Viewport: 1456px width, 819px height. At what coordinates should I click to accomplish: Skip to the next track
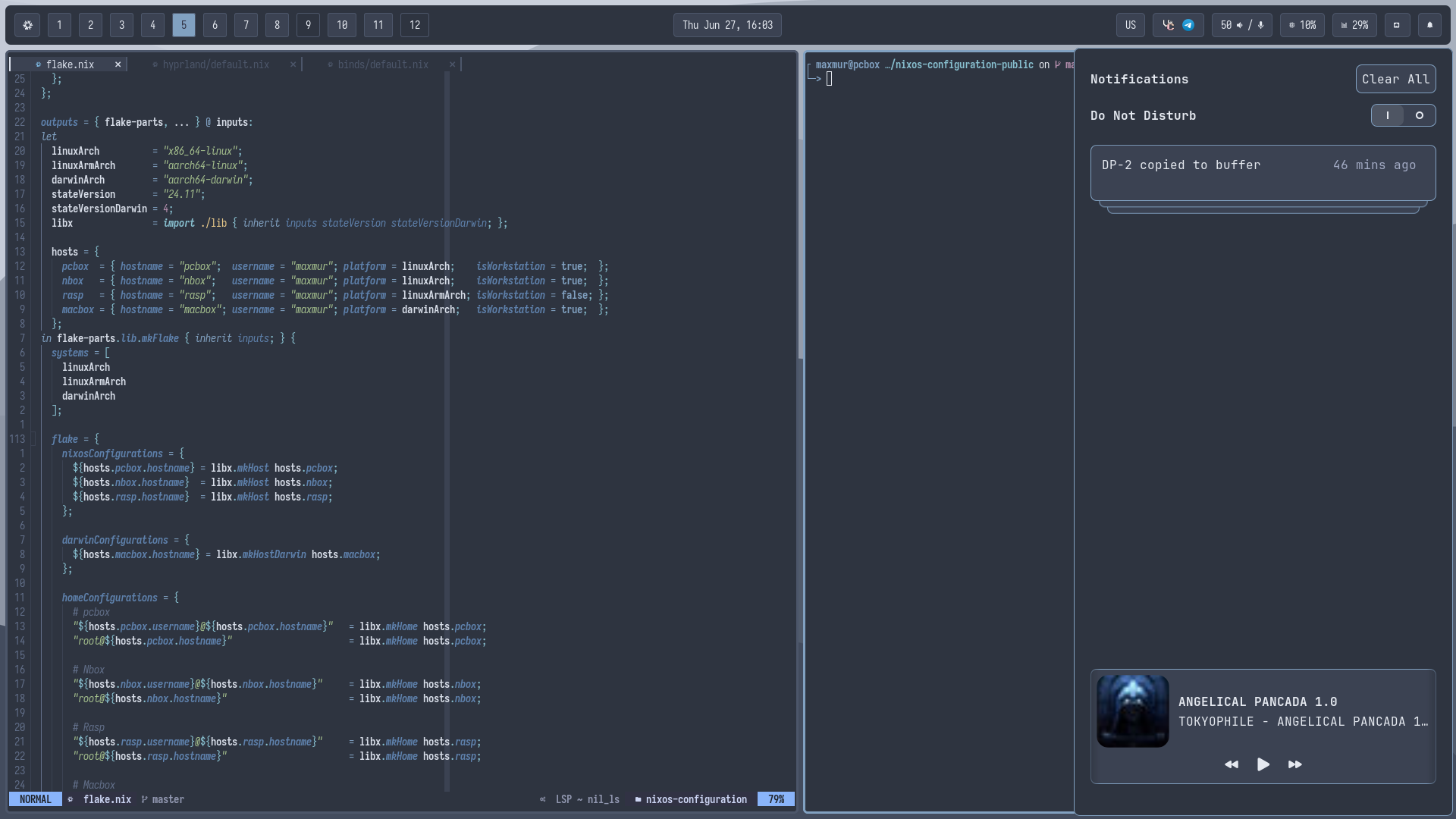(1294, 764)
